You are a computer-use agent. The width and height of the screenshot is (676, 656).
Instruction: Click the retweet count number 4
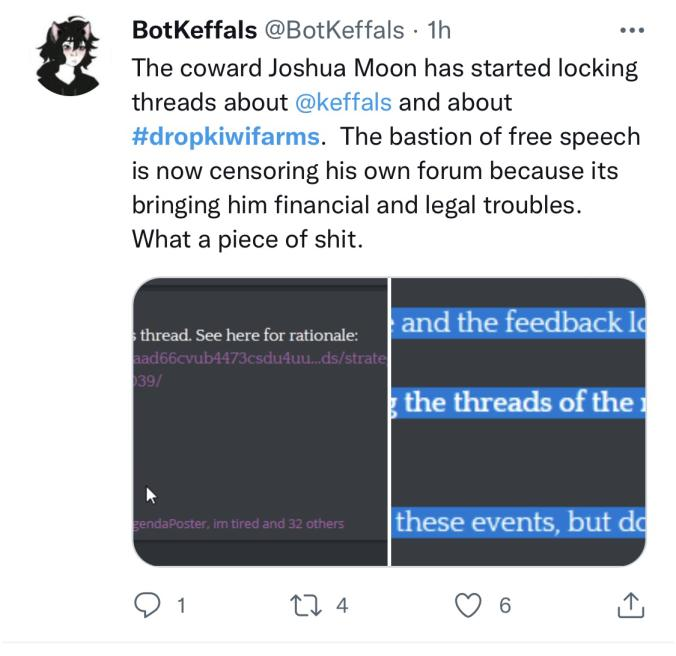[342, 605]
